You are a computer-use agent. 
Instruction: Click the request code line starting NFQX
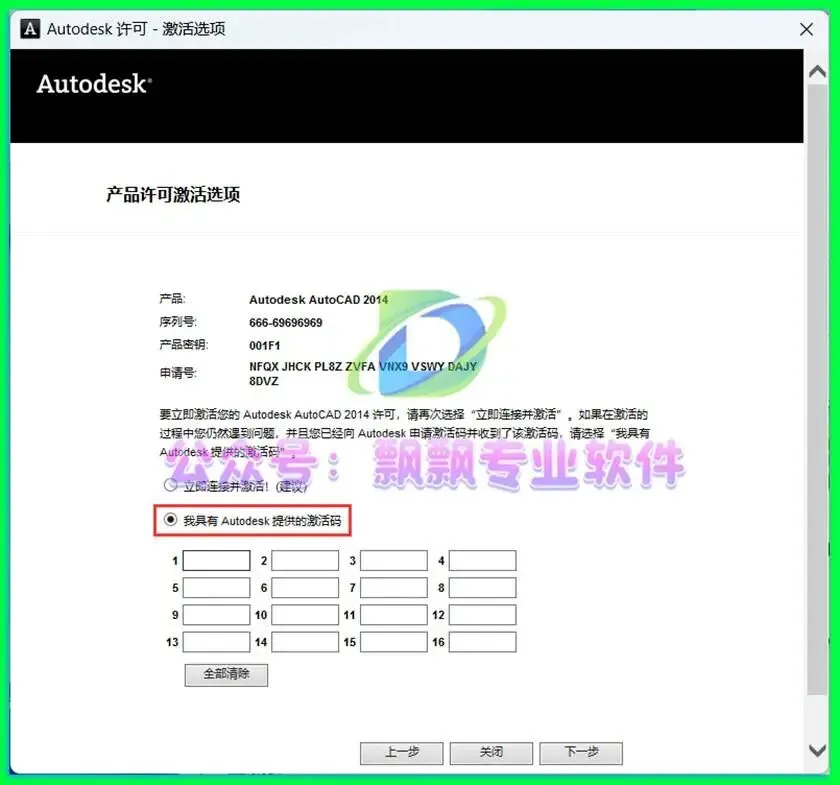coord(363,367)
